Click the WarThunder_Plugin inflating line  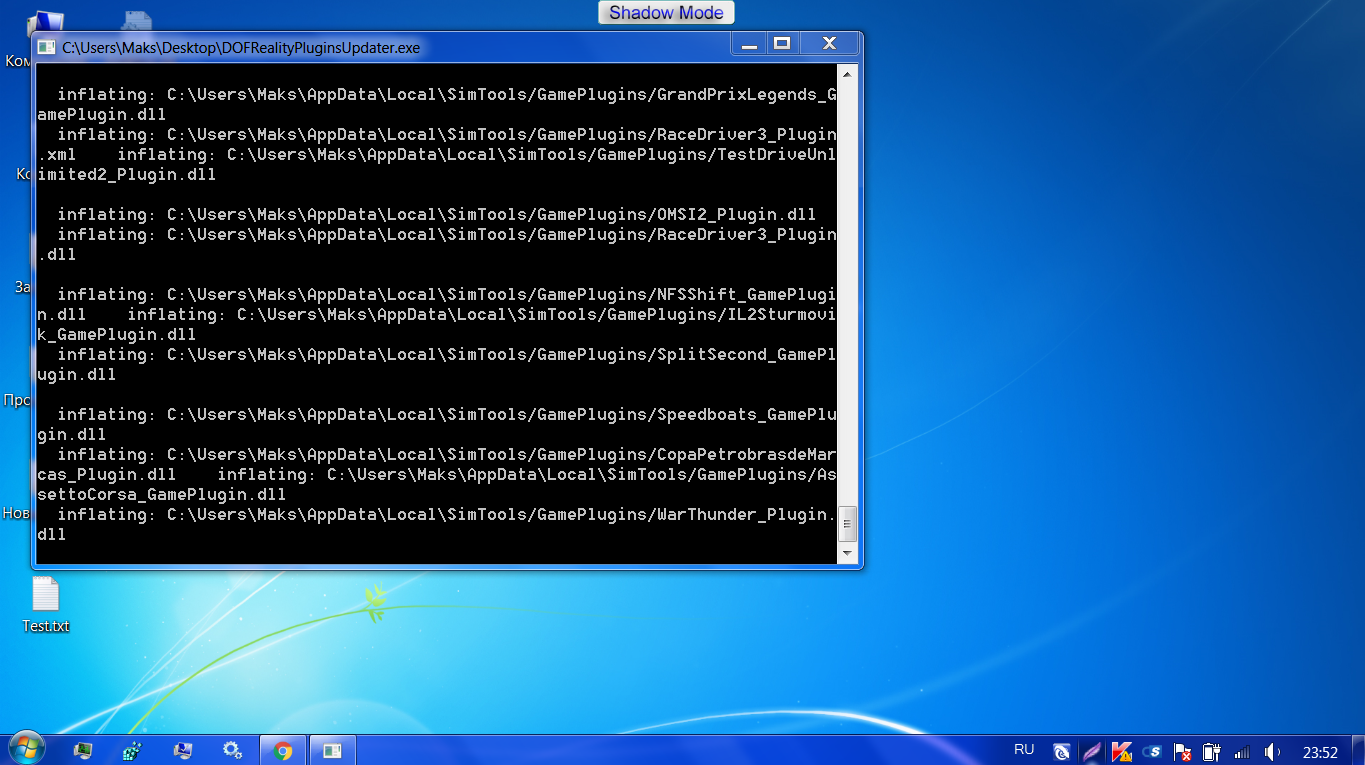pyautogui.click(x=446, y=514)
